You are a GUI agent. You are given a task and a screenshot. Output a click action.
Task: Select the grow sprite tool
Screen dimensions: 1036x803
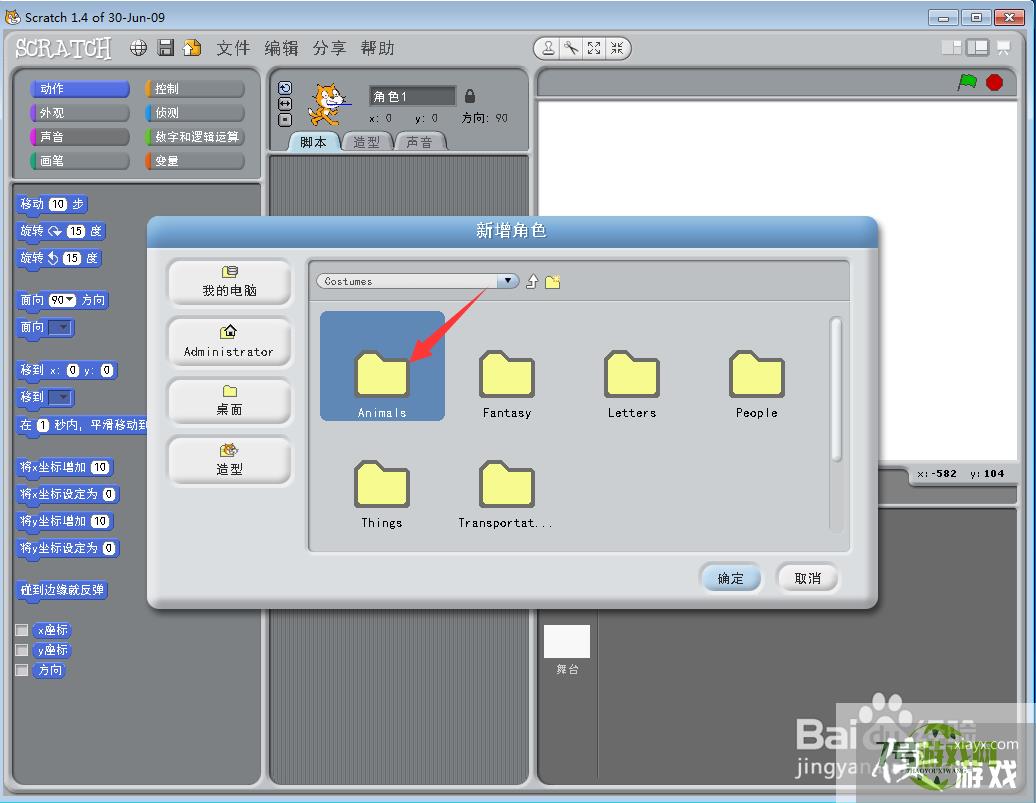(594, 48)
